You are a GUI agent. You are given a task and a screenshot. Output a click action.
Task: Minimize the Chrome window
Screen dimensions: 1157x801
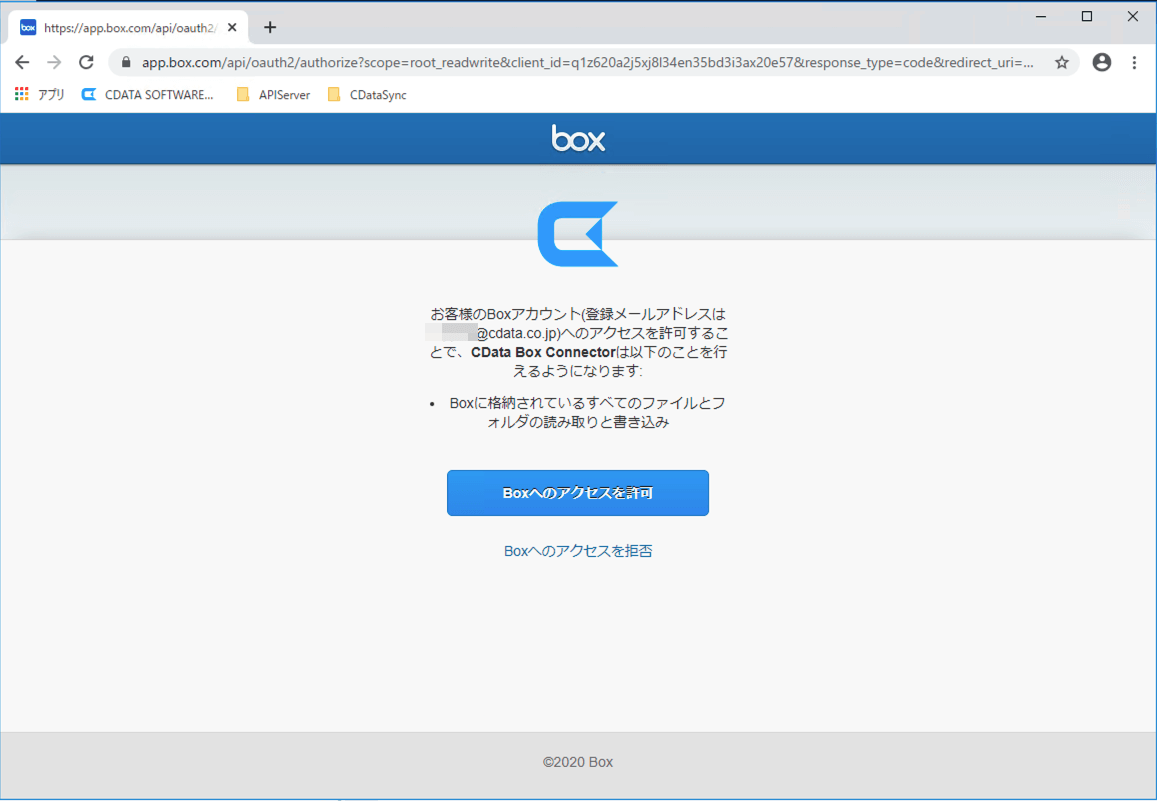(1041, 16)
